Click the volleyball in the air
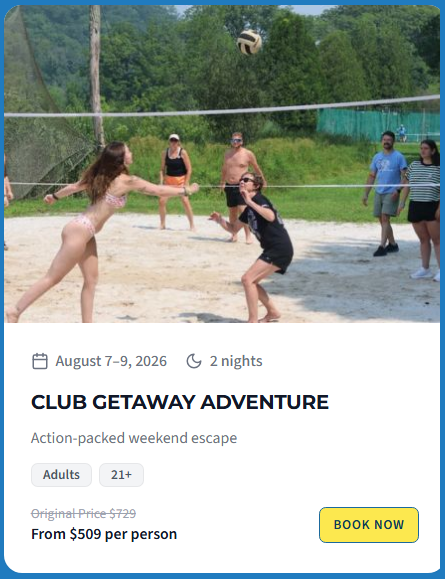The height and width of the screenshot is (579, 445). pos(249,42)
